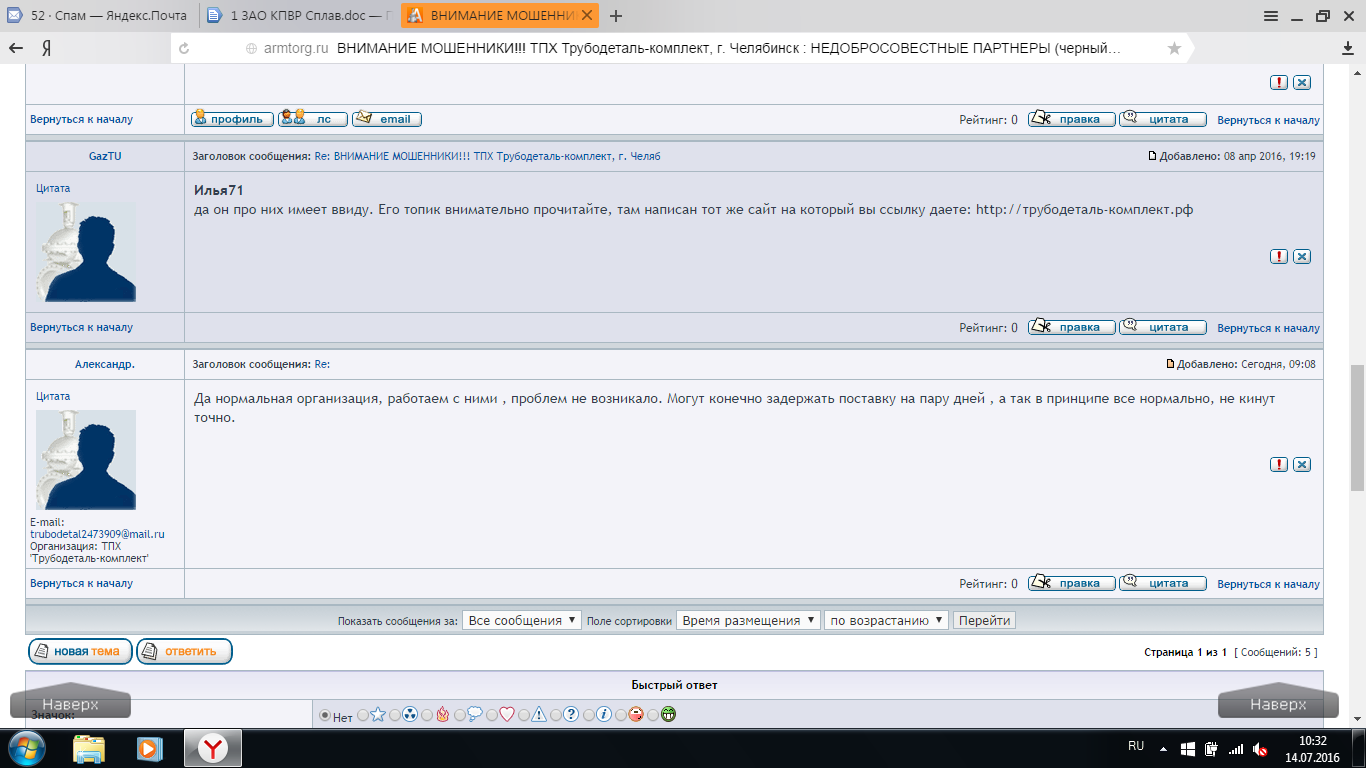The width and height of the screenshot is (1366, 768).
Task: Click the browser back arrow
Action: coord(16,48)
